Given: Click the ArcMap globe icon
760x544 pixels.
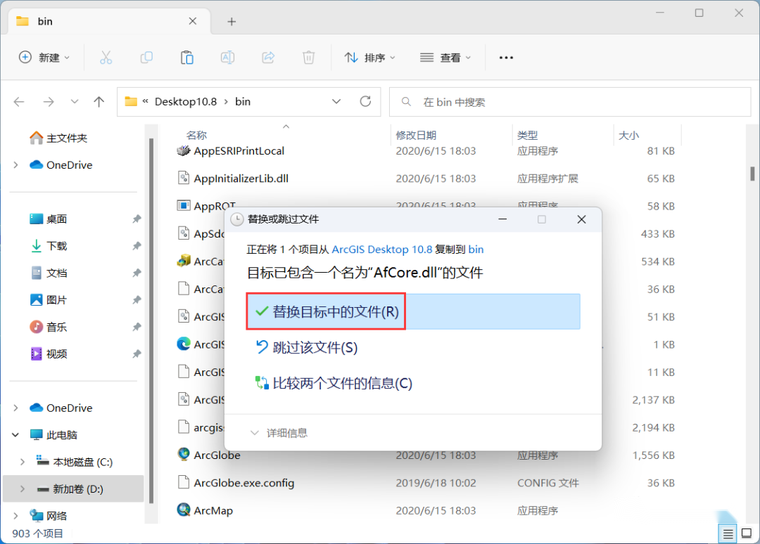Looking at the screenshot, I should (x=184, y=510).
